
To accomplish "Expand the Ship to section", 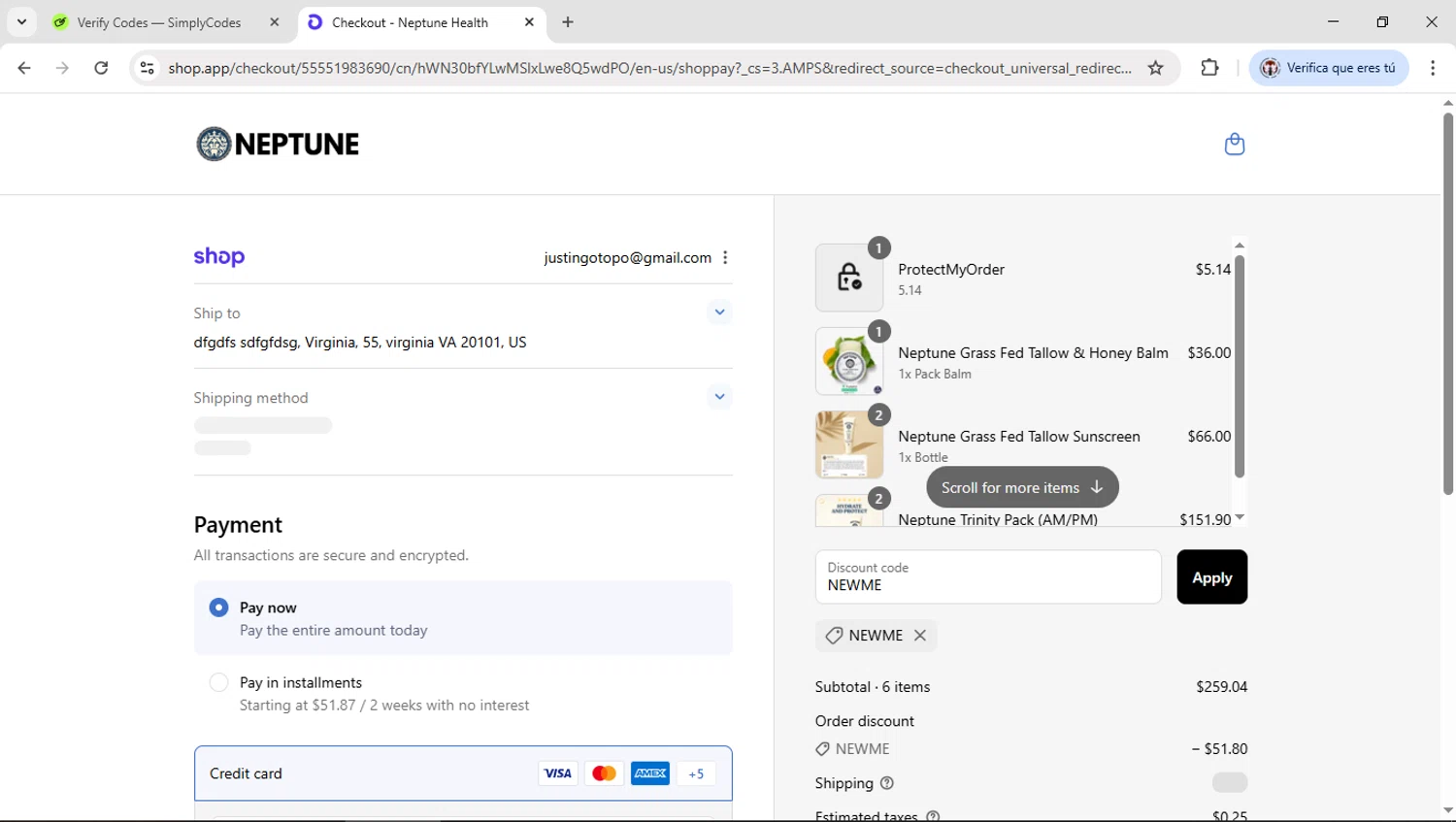I will click(719, 312).
